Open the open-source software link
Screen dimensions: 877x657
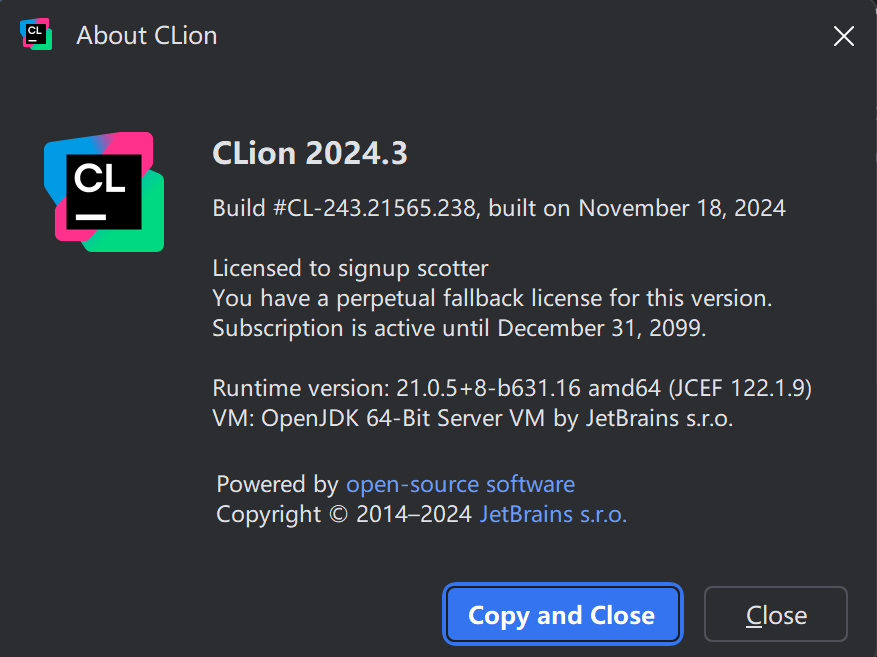coord(460,485)
